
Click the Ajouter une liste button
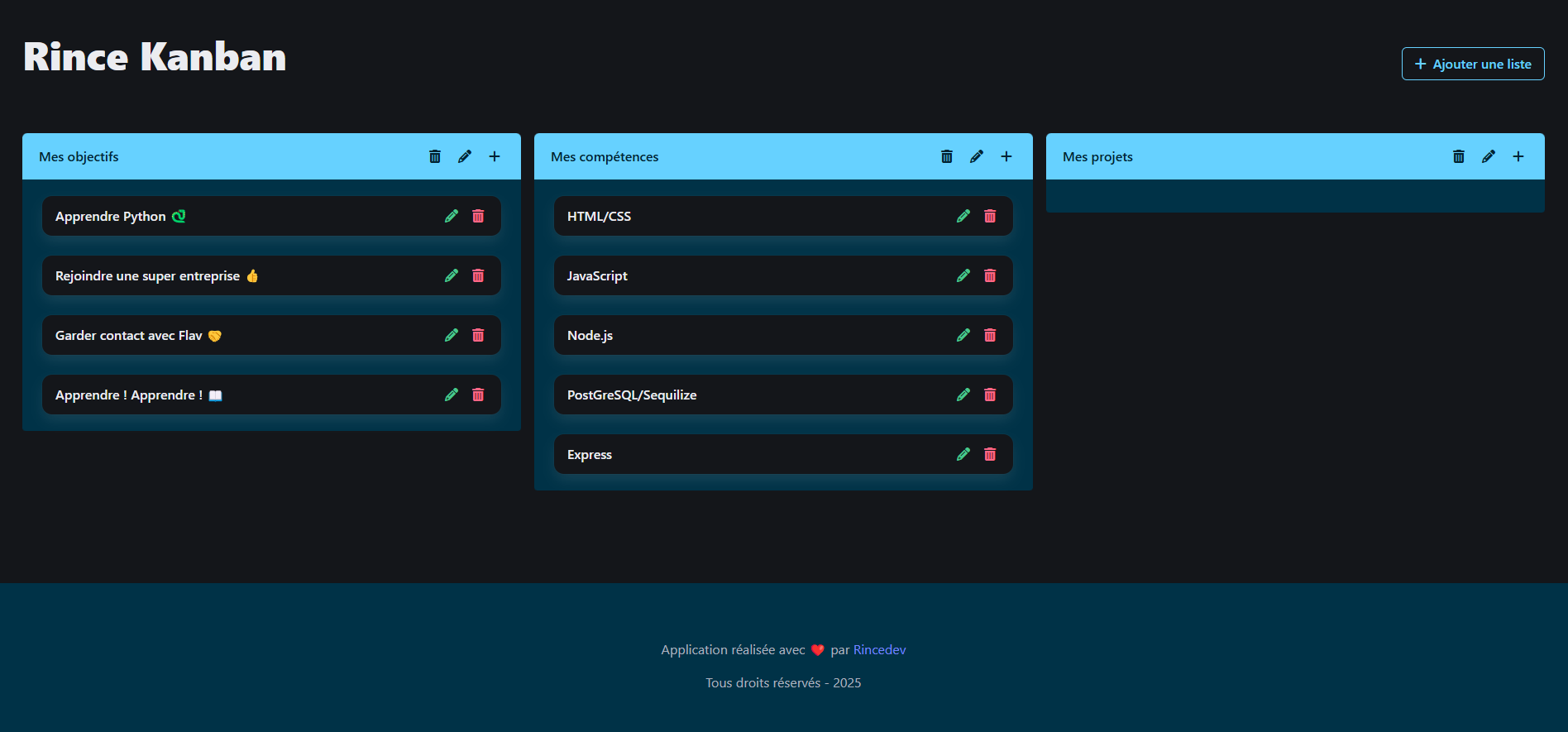[1473, 64]
